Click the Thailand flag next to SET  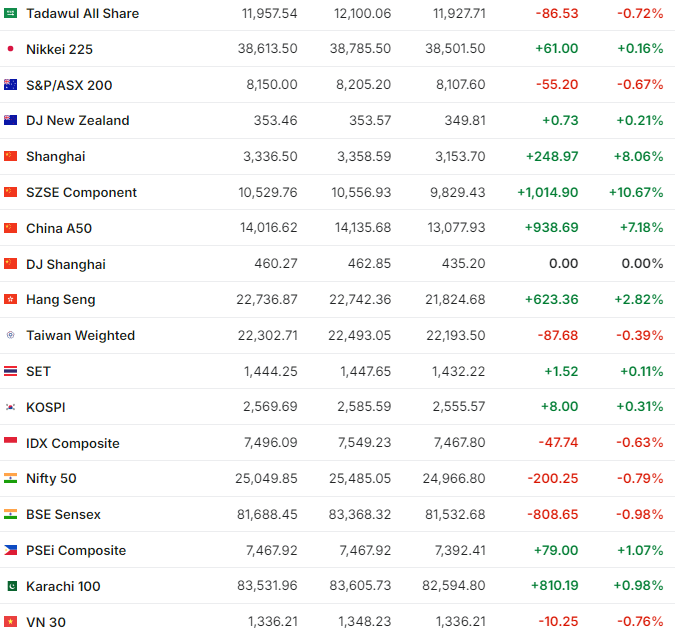coord(10,371)
